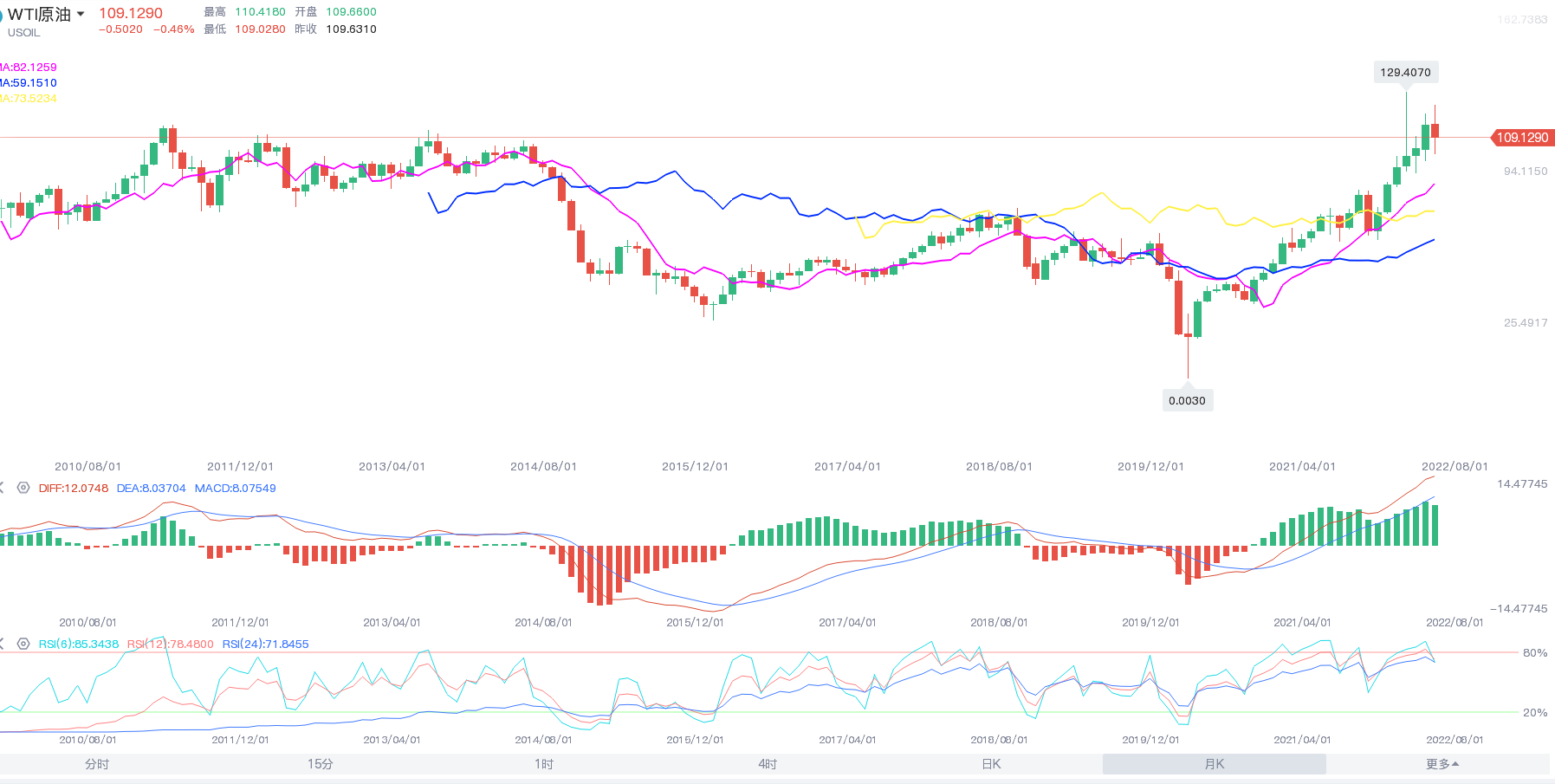Image resolution: width=1555 pixels, height=784 pixels.
Task: Select the 月K monthly chart tab
Action: click(x=1215, y=764)
